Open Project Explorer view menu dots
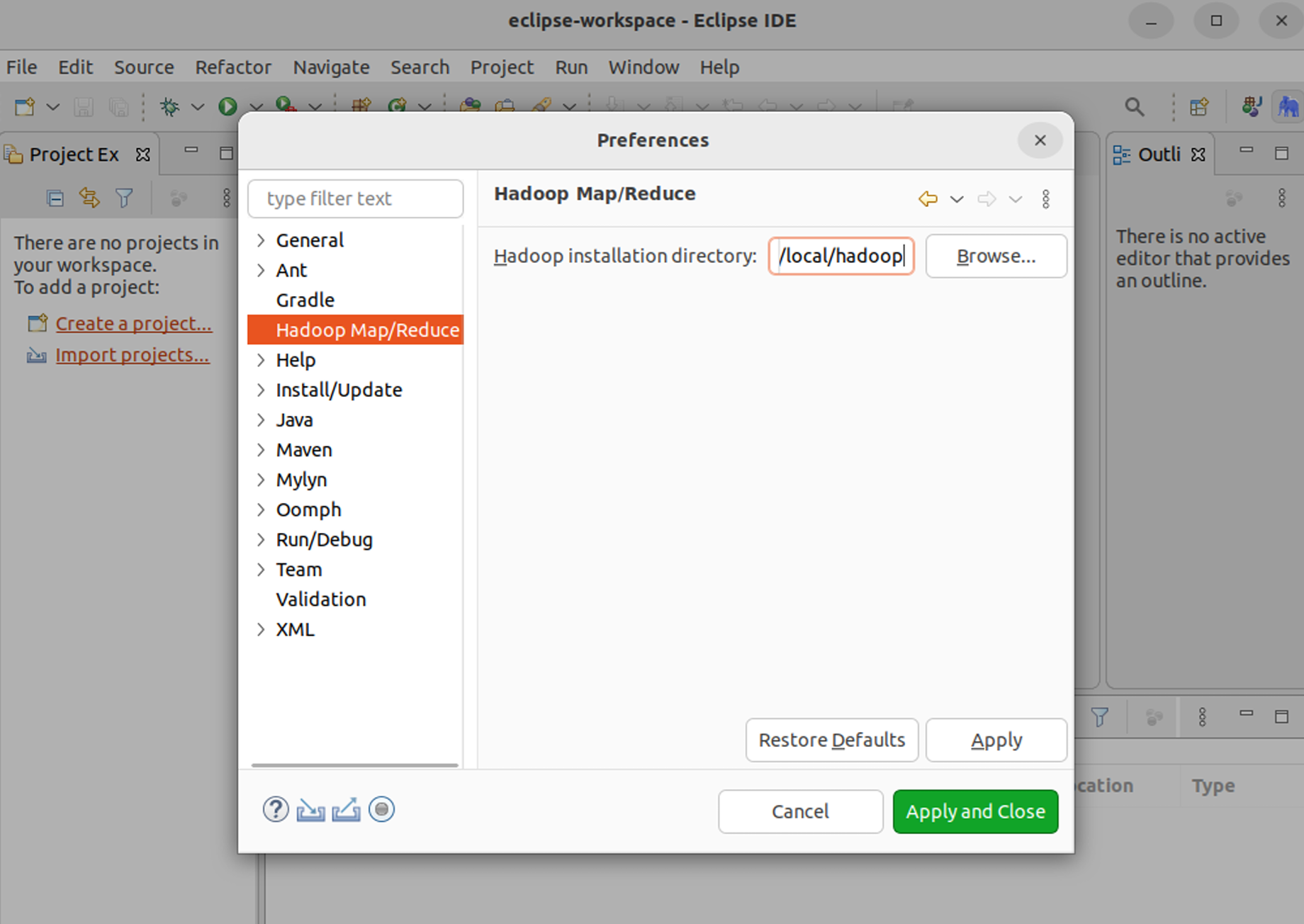Viewport: 1304px width, 924px height. [x=227, y=198]
